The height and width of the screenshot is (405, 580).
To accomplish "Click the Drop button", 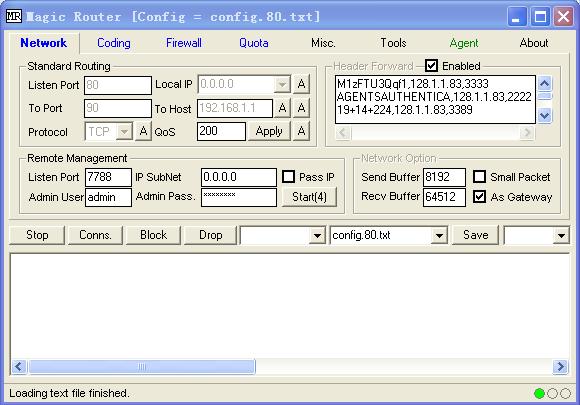I will coord(210,235).
